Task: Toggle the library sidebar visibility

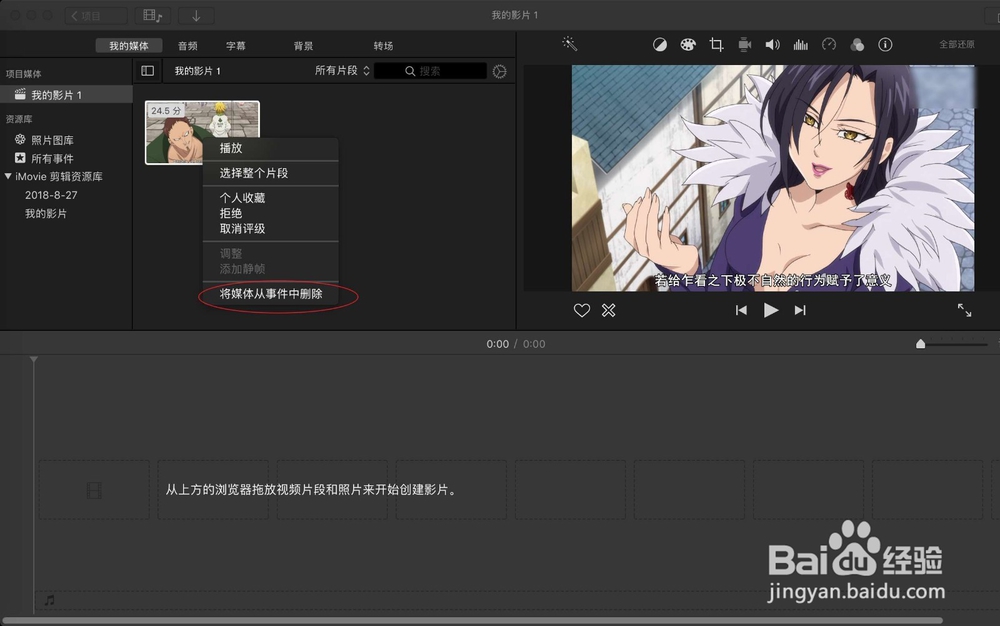Action: [x=147, y=71]
